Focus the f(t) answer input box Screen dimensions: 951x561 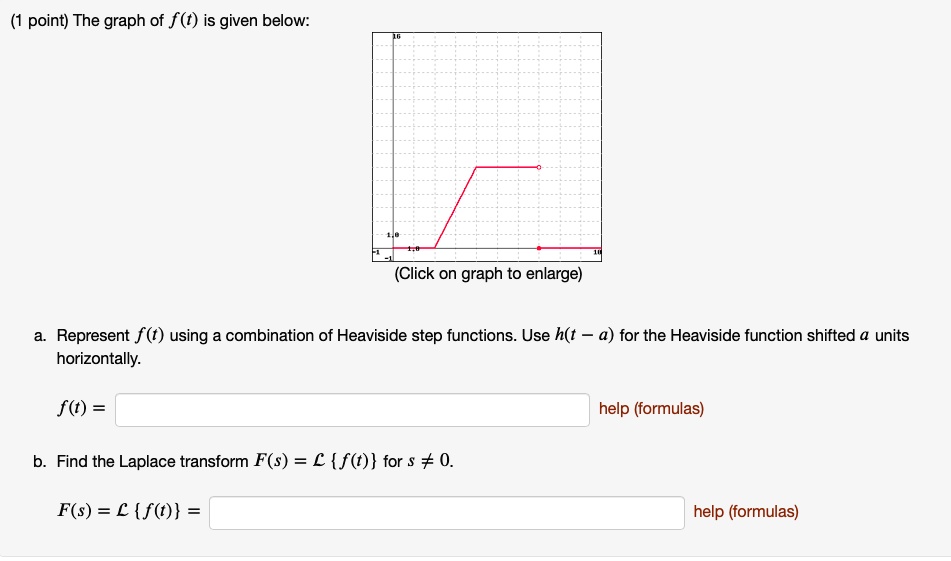click(x=352, y=410)
